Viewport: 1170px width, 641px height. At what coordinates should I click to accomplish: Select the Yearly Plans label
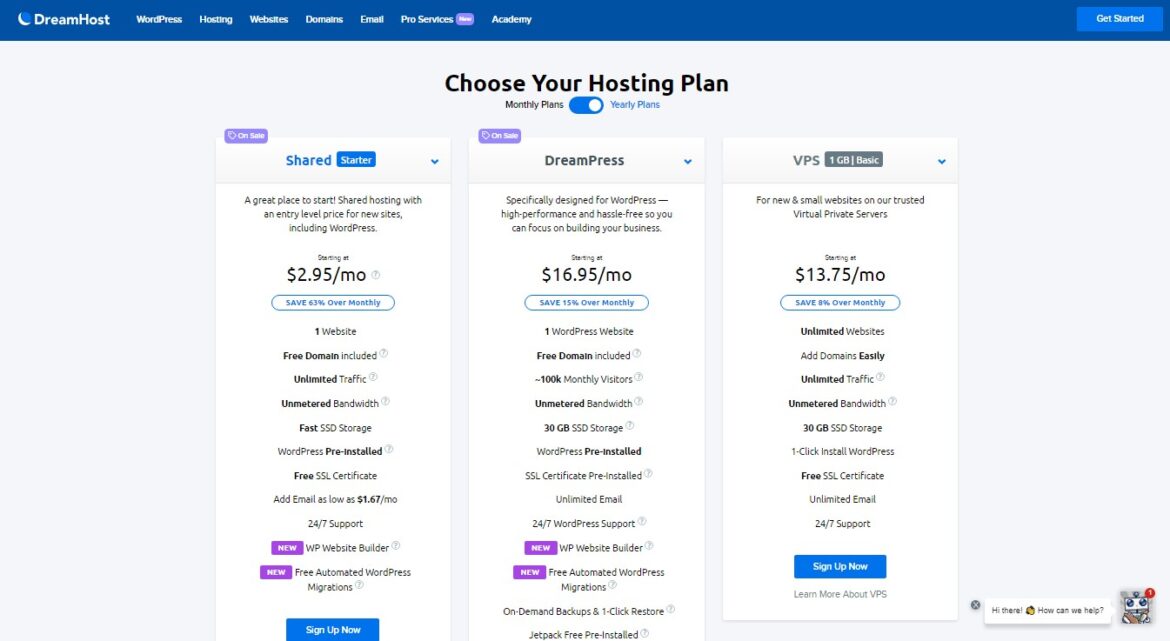[635, 104]
